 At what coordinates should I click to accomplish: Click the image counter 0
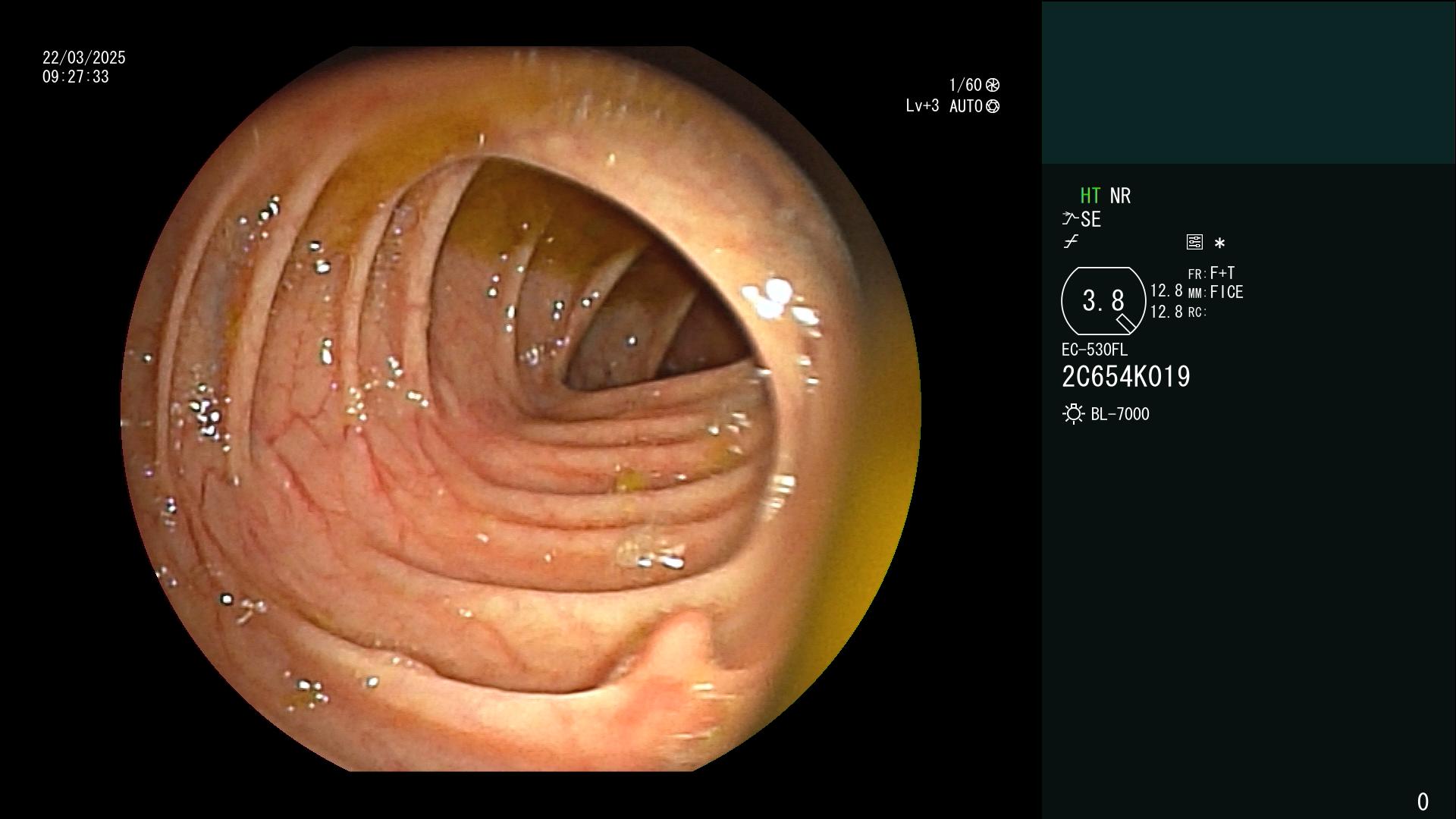1423,802
